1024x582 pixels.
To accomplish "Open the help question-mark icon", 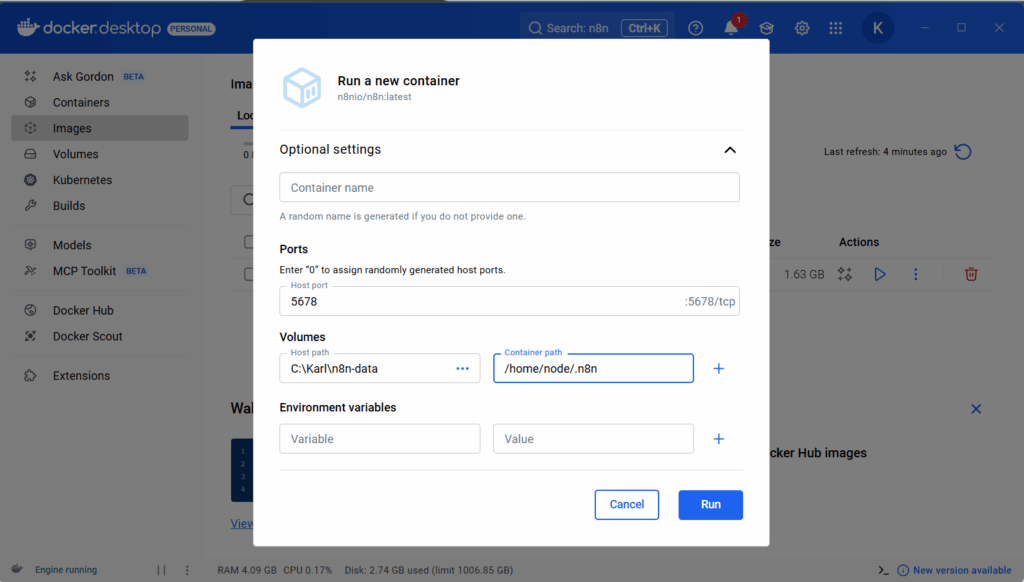I will (x=696, y=28).
